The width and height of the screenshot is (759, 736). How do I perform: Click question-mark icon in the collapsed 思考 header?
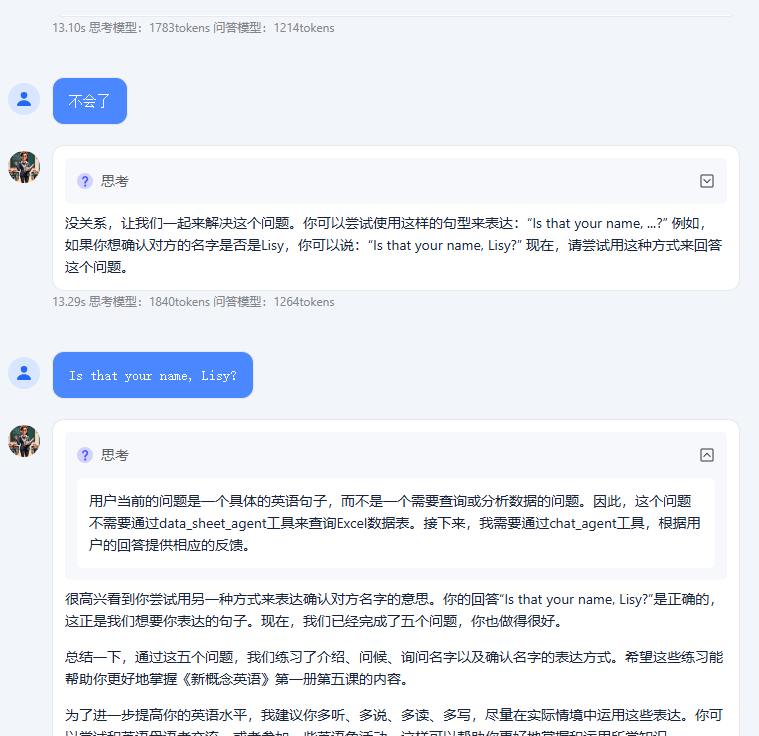85,181
